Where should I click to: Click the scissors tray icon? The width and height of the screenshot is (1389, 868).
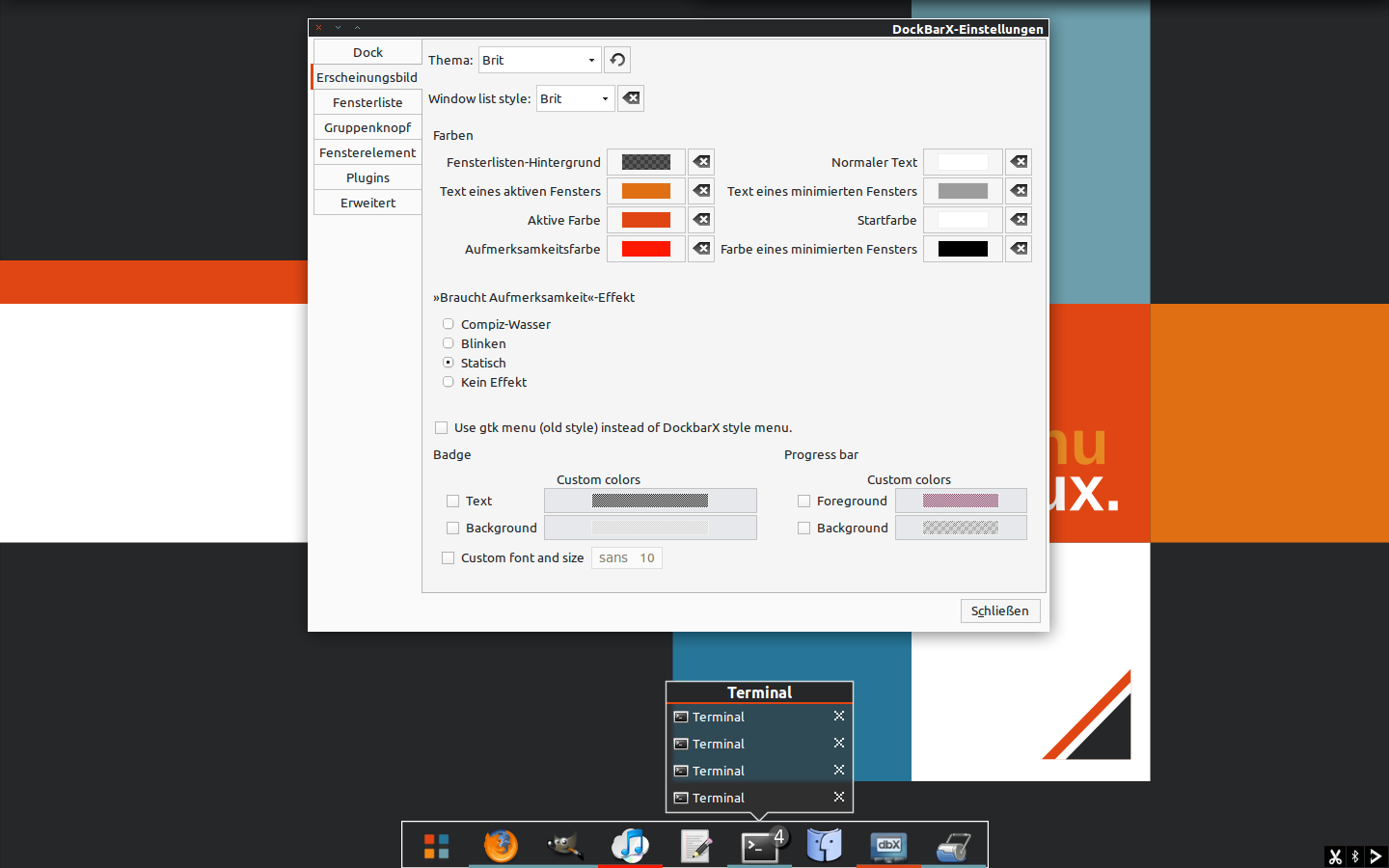pos(1335,856)
